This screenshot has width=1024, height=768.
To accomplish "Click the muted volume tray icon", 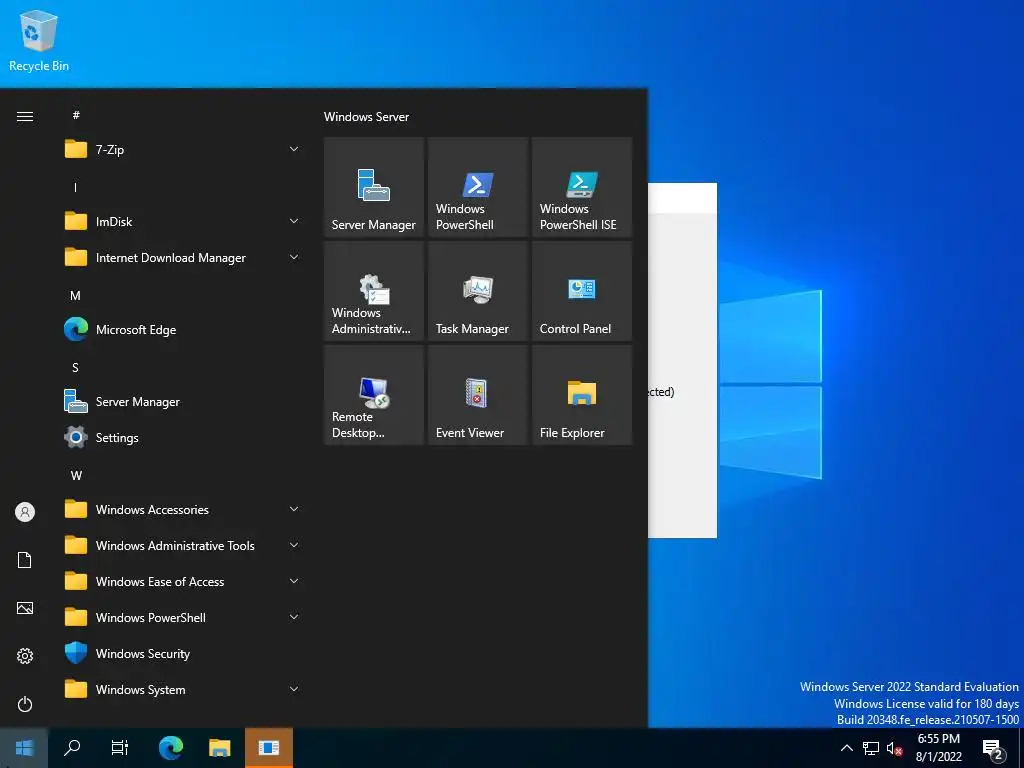I will (x=894, y=748).
